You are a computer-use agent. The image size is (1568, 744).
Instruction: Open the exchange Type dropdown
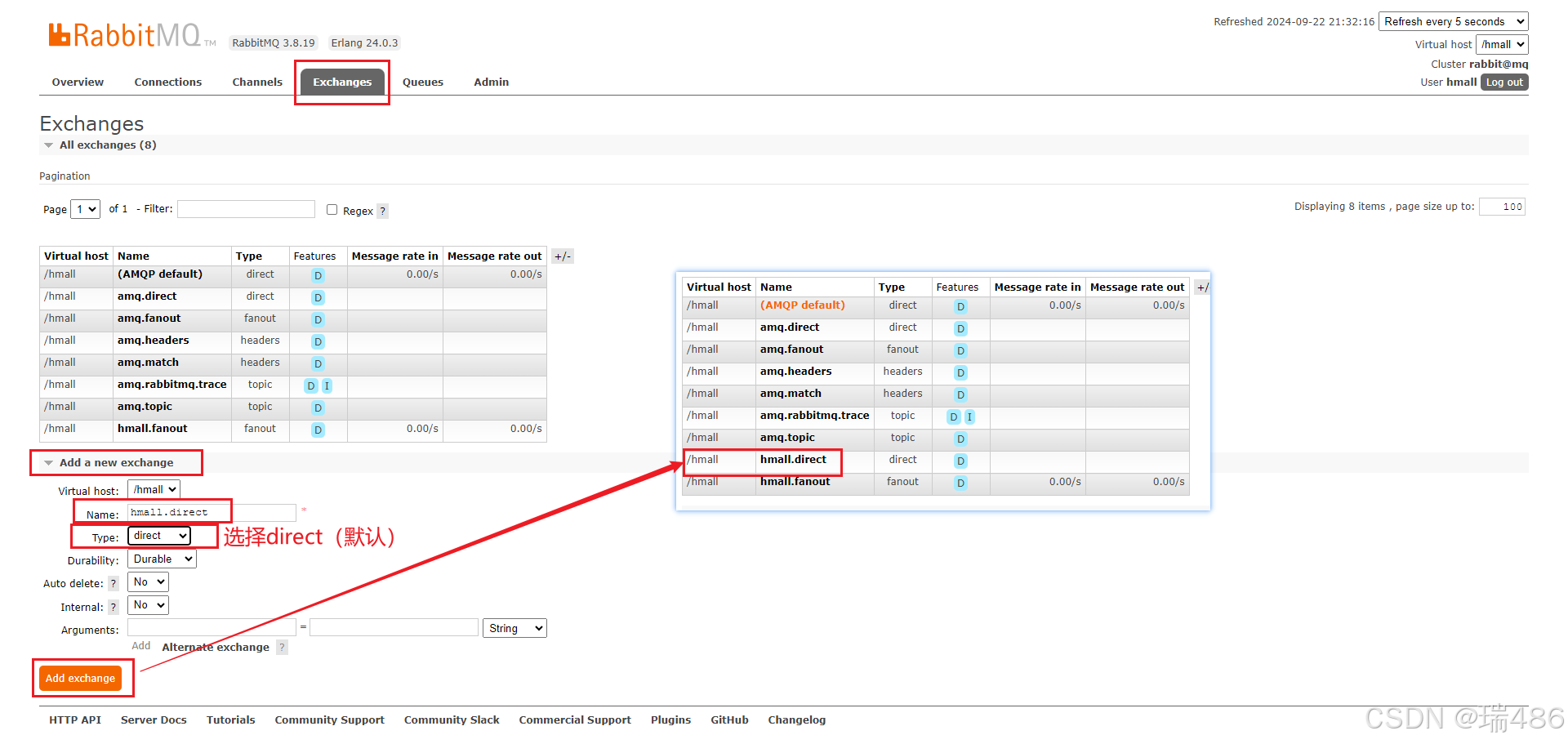(x=159, y=536)
